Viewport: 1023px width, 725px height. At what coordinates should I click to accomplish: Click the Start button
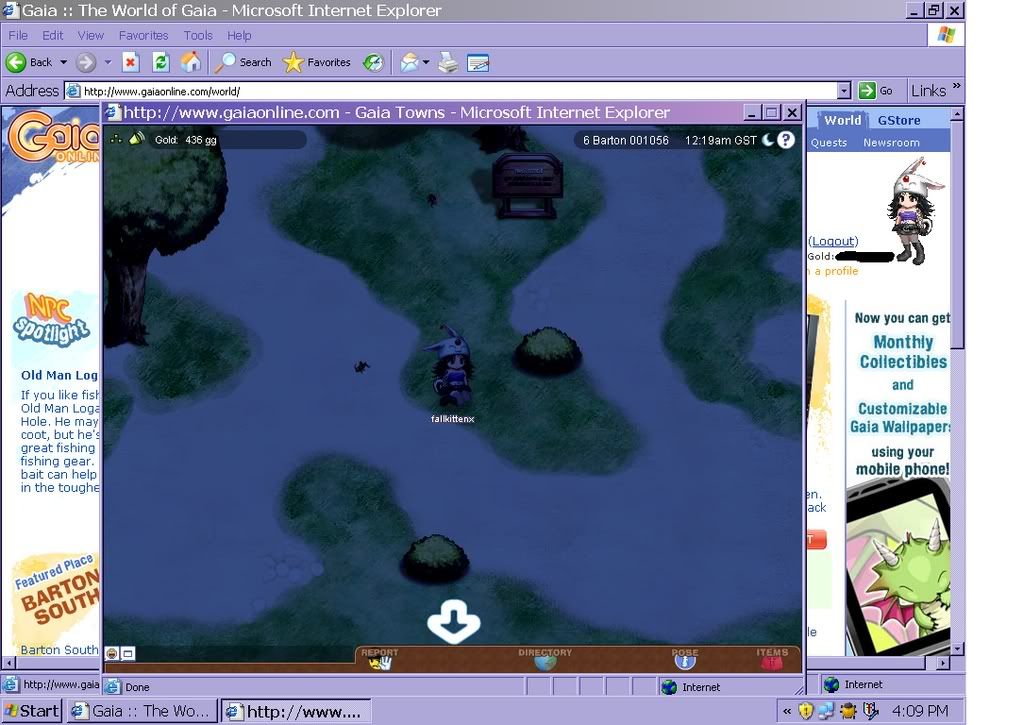(32, 711)
